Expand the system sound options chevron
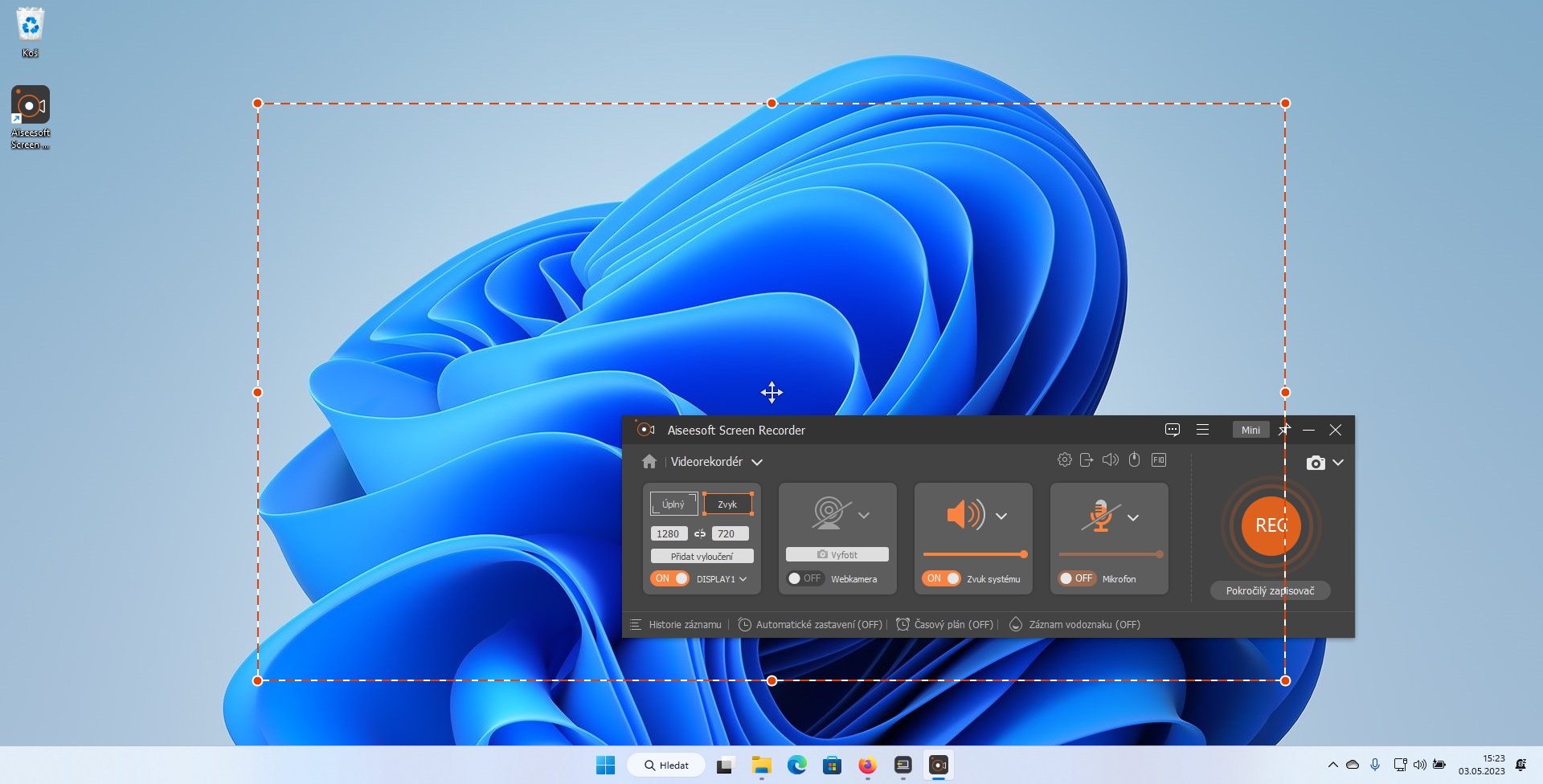 [x=1001, y=517]
